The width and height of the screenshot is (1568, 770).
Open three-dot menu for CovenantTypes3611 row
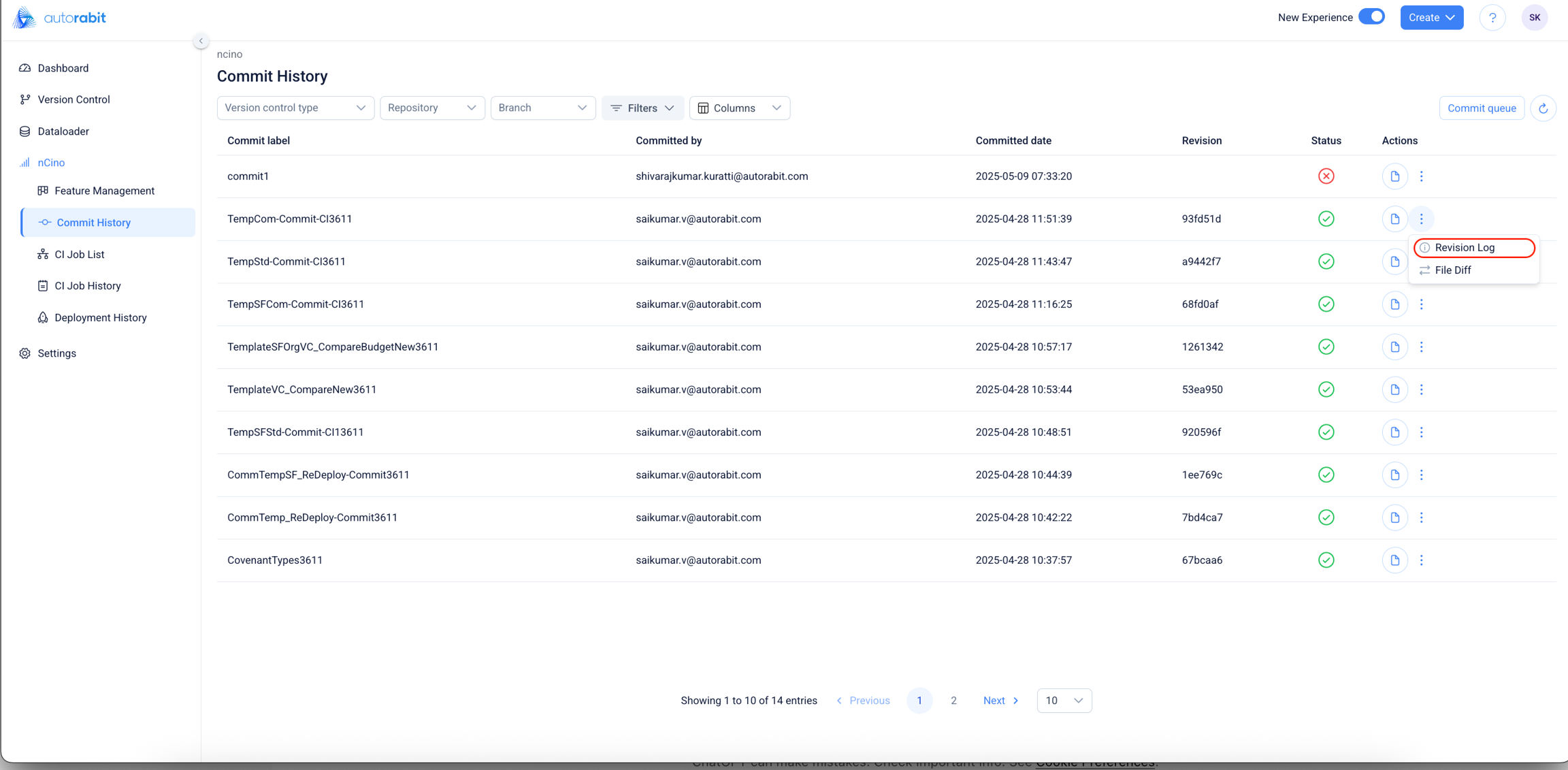1421,560
